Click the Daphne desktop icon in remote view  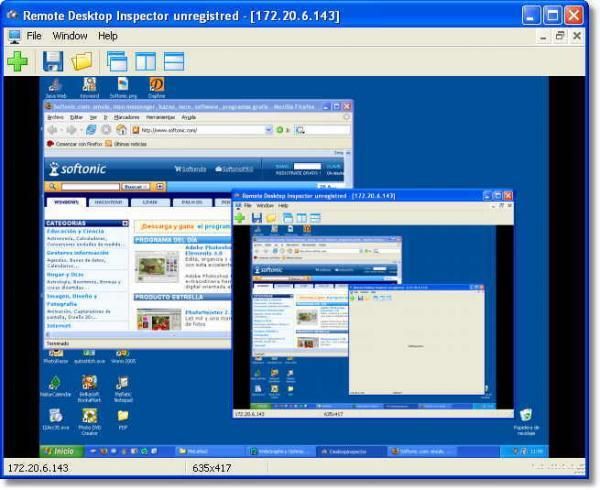157,88
